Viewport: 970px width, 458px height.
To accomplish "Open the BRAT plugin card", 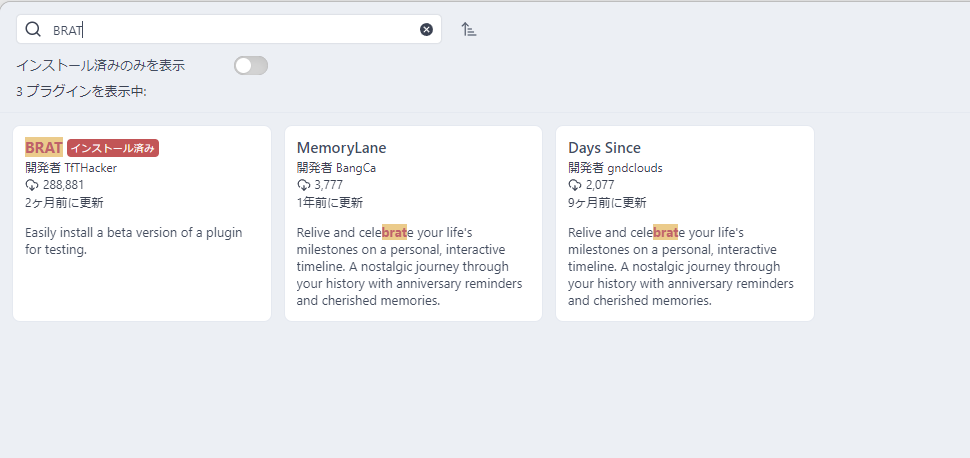I will pos(142,223).
